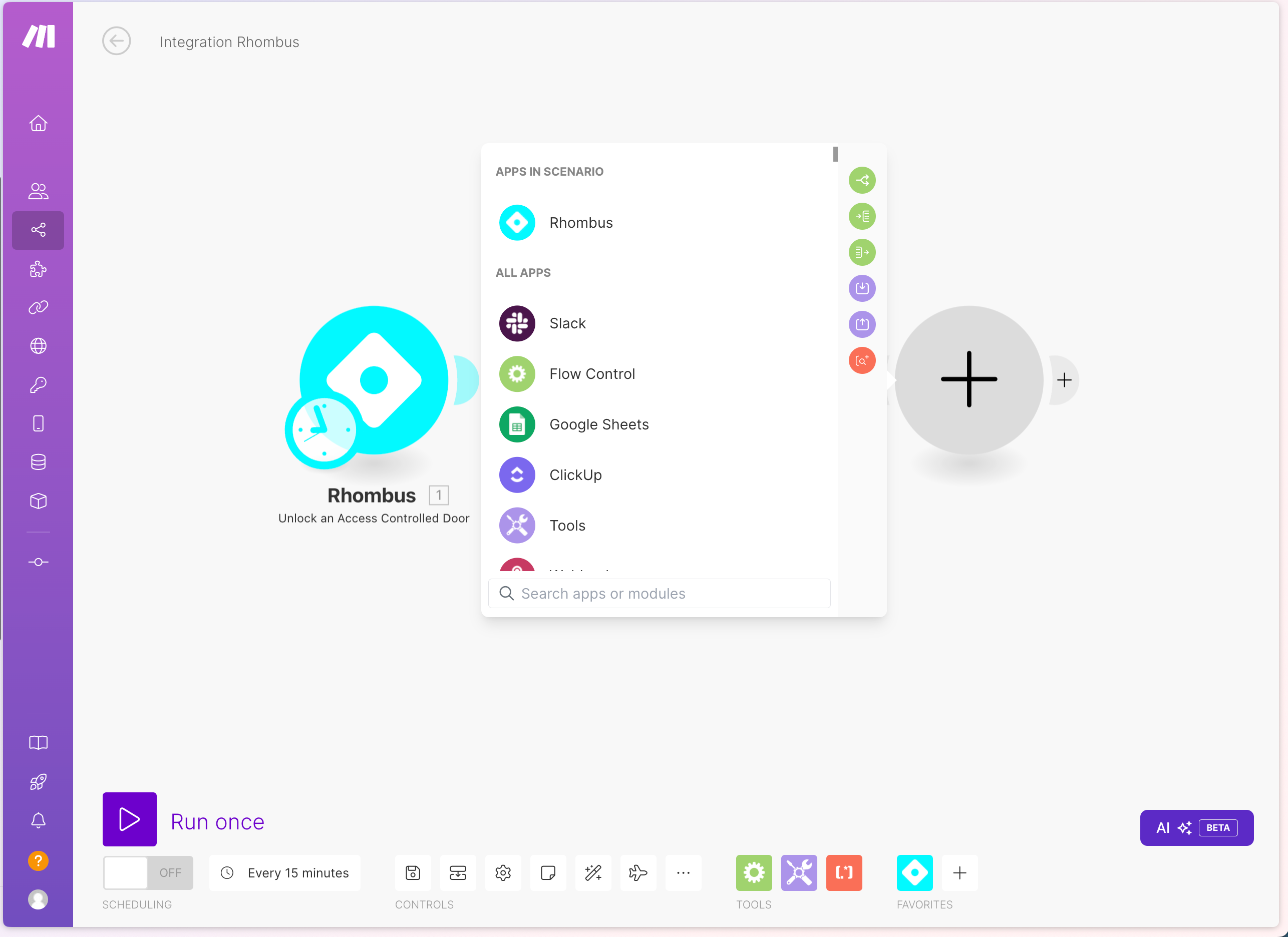Open the Make logo home link
This screenshot has width=1288, height=937.
38,37
